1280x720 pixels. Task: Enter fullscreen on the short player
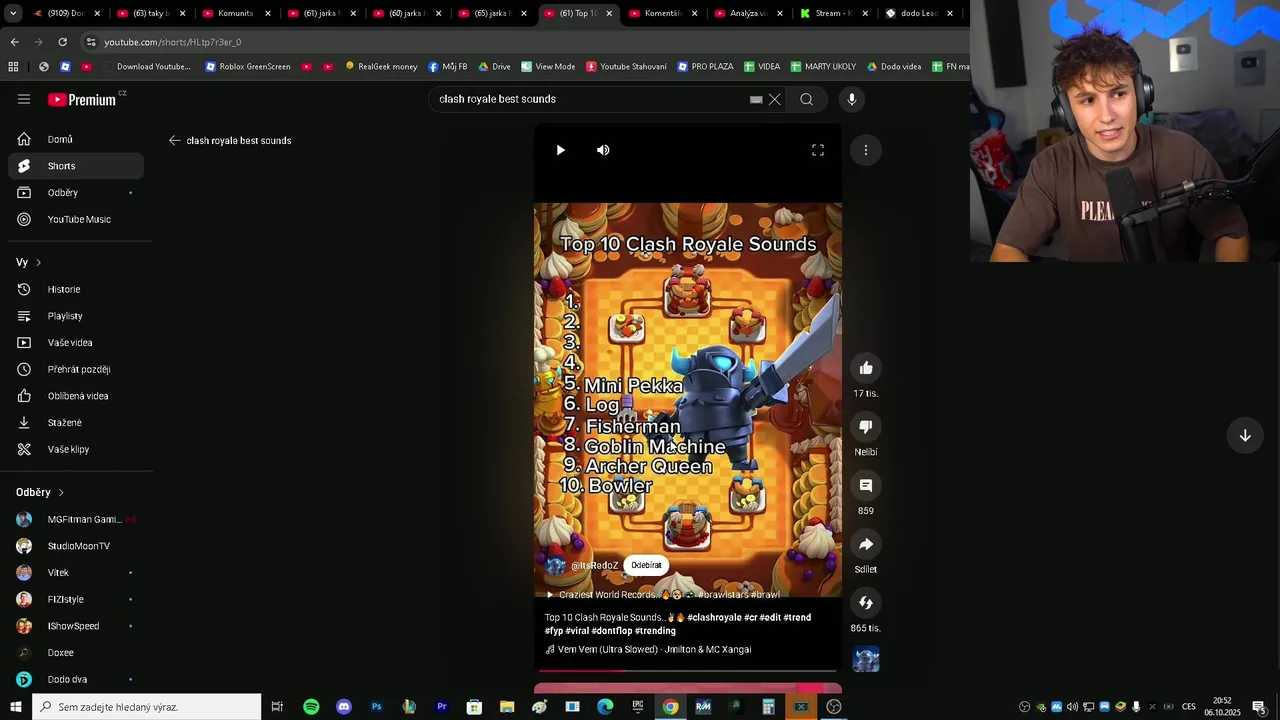click(818, 150)
